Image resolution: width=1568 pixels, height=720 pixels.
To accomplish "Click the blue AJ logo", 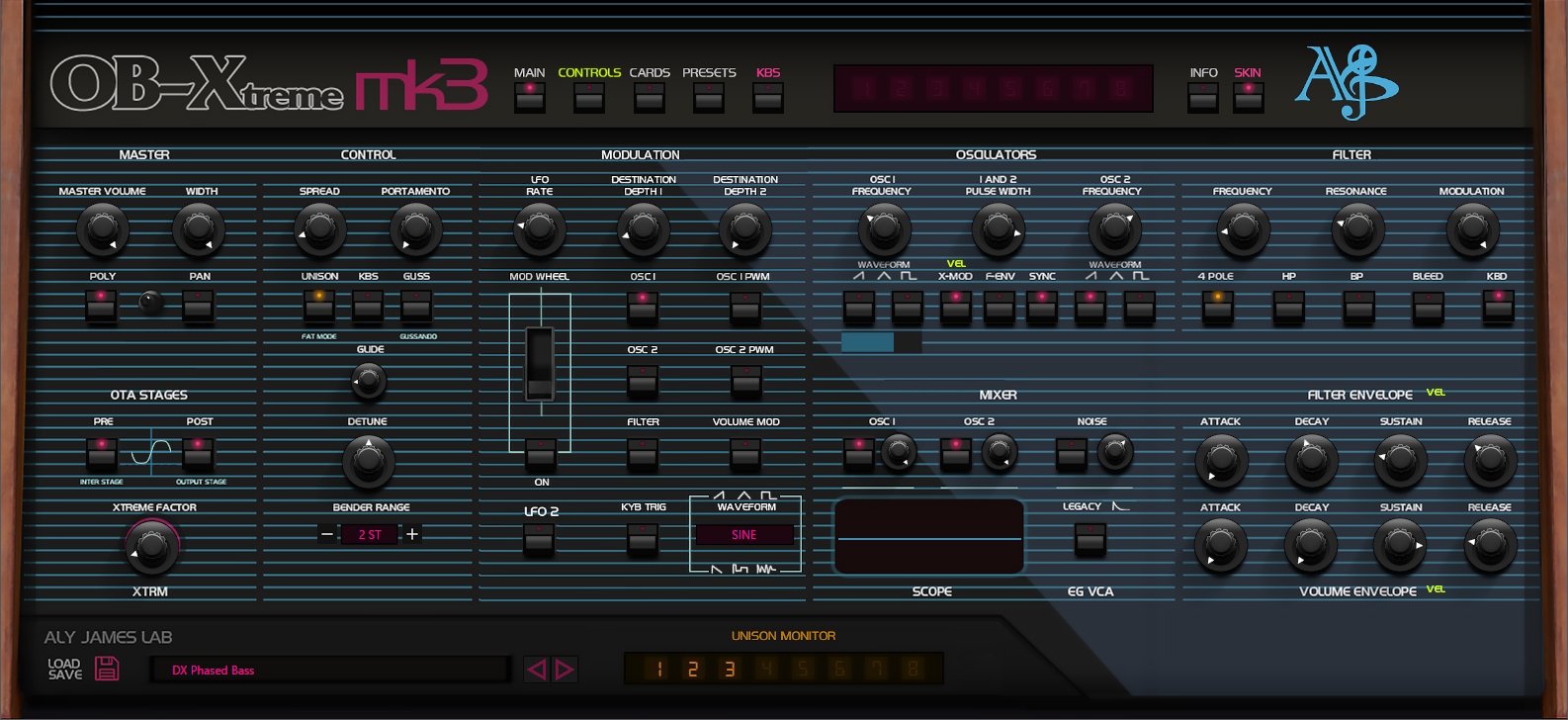I will [x=1346, y=81].
